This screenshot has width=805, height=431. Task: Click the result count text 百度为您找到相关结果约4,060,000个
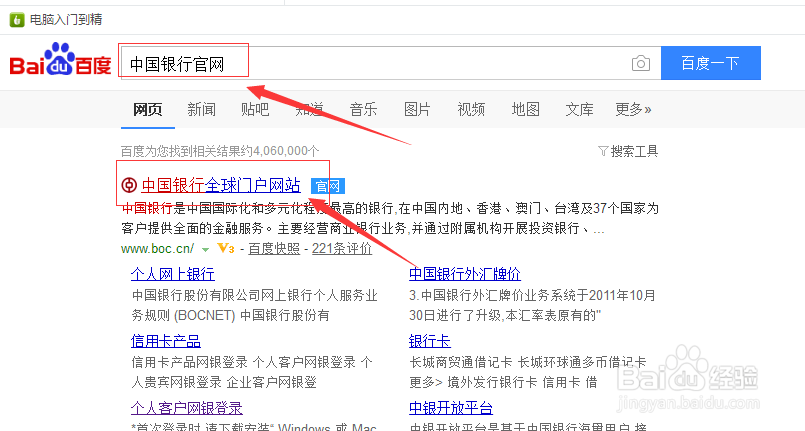(x=220, y=151)
